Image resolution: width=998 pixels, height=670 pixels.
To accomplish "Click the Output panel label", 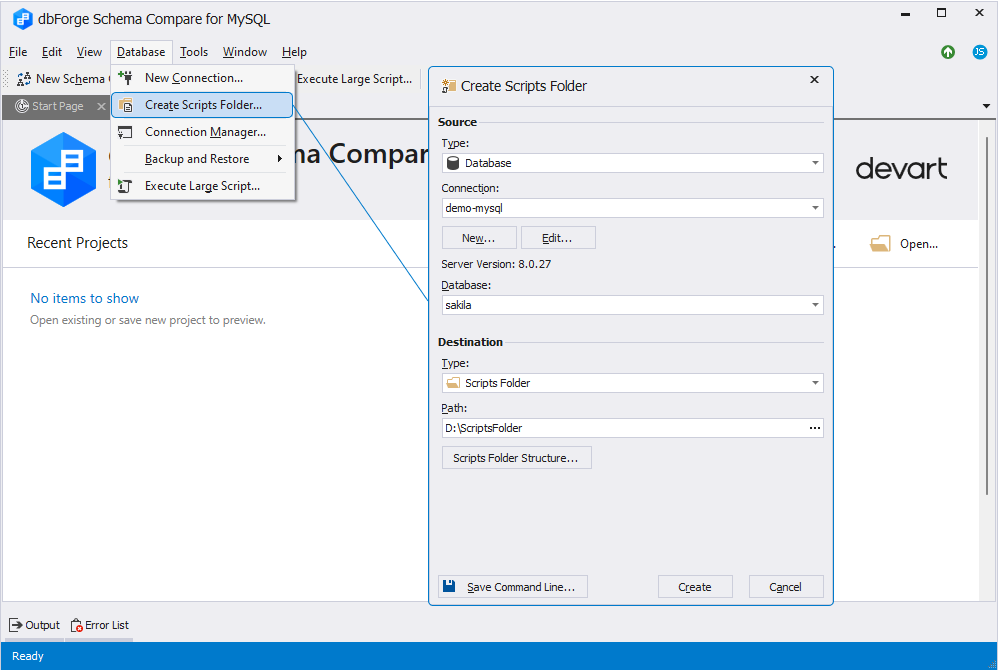I will (x=43, y=625).
